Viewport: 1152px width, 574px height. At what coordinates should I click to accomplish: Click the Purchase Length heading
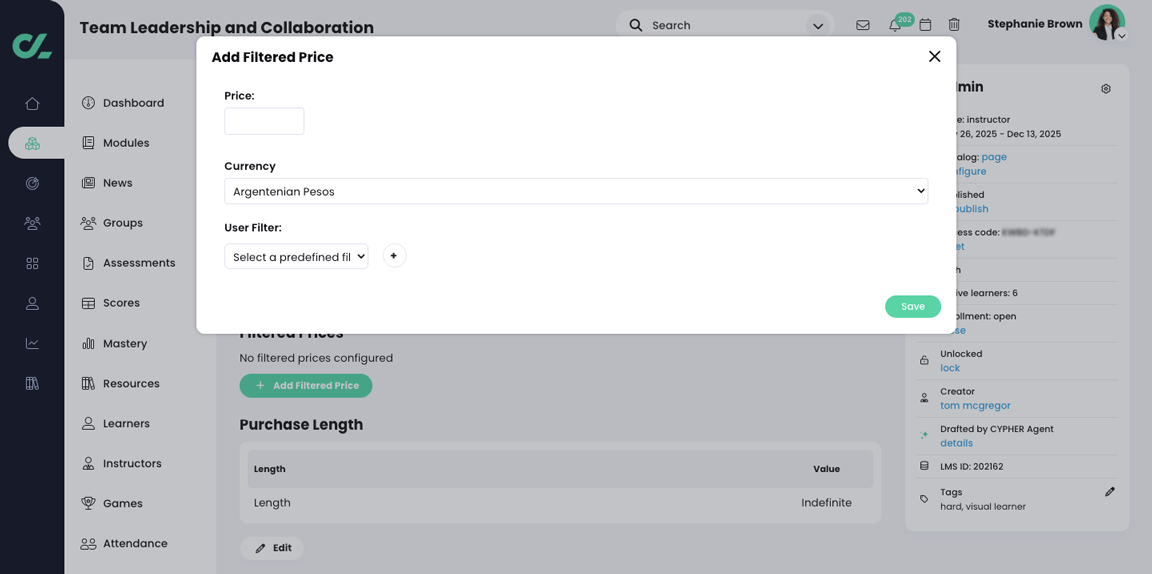pyautogui.click(x=301, y=425)
